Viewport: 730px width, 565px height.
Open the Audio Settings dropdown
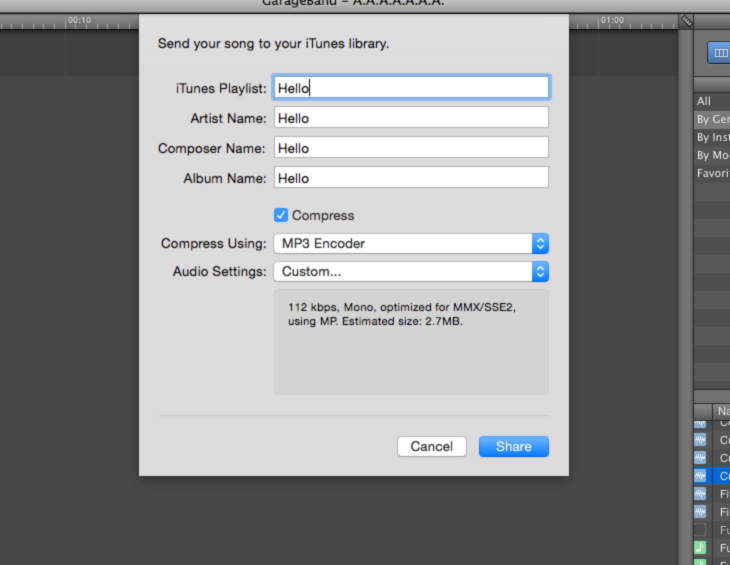[411, 271]
